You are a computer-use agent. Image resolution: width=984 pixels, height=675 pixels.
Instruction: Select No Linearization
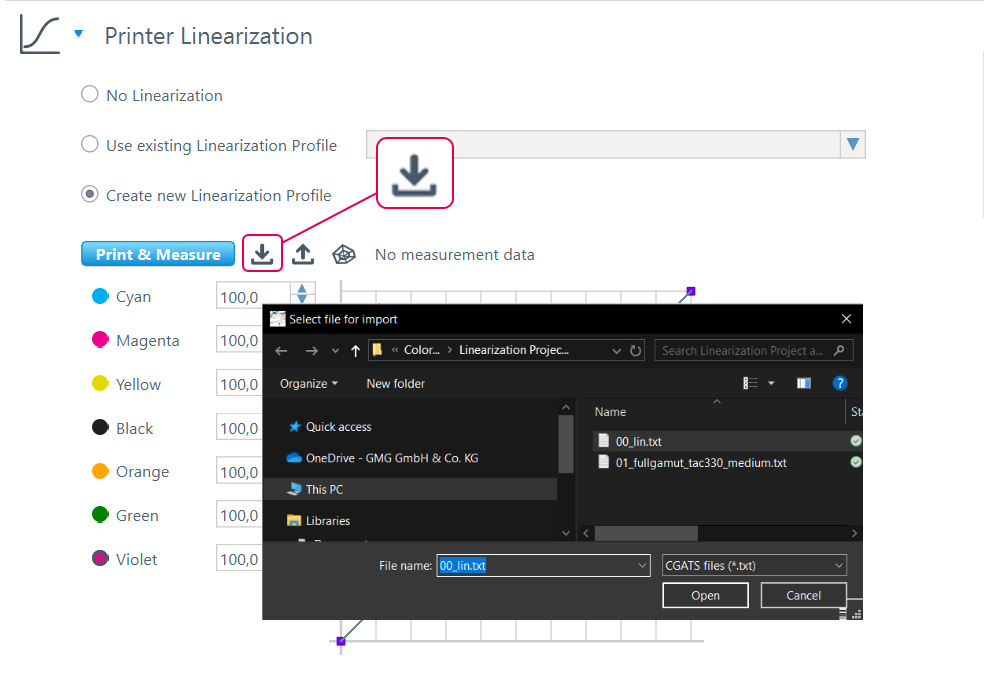89,94
